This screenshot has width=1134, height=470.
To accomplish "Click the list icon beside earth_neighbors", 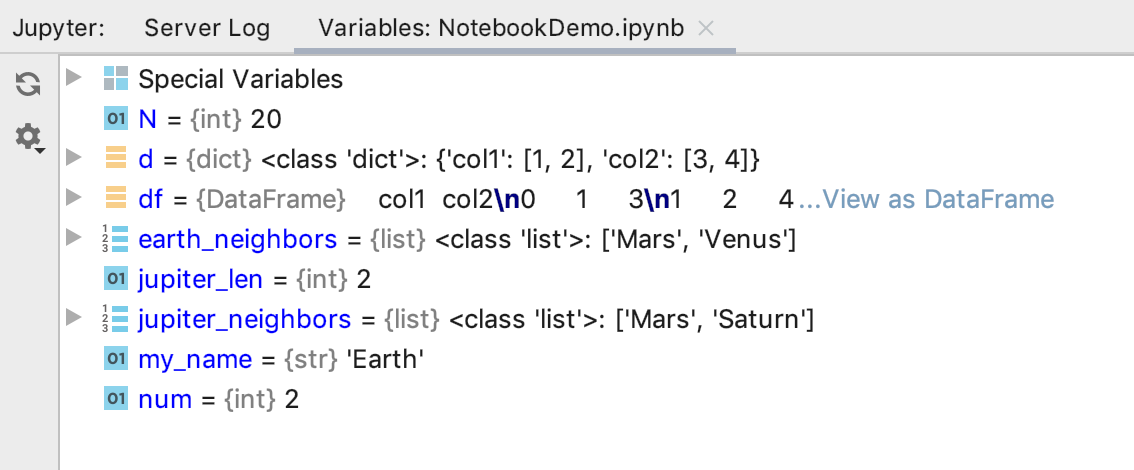I will pos(116,238).
